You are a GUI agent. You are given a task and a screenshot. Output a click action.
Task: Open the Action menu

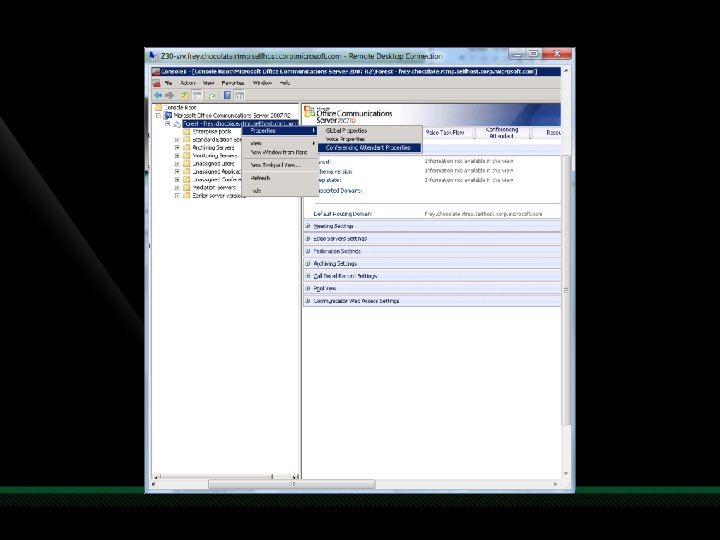[187, 83]
